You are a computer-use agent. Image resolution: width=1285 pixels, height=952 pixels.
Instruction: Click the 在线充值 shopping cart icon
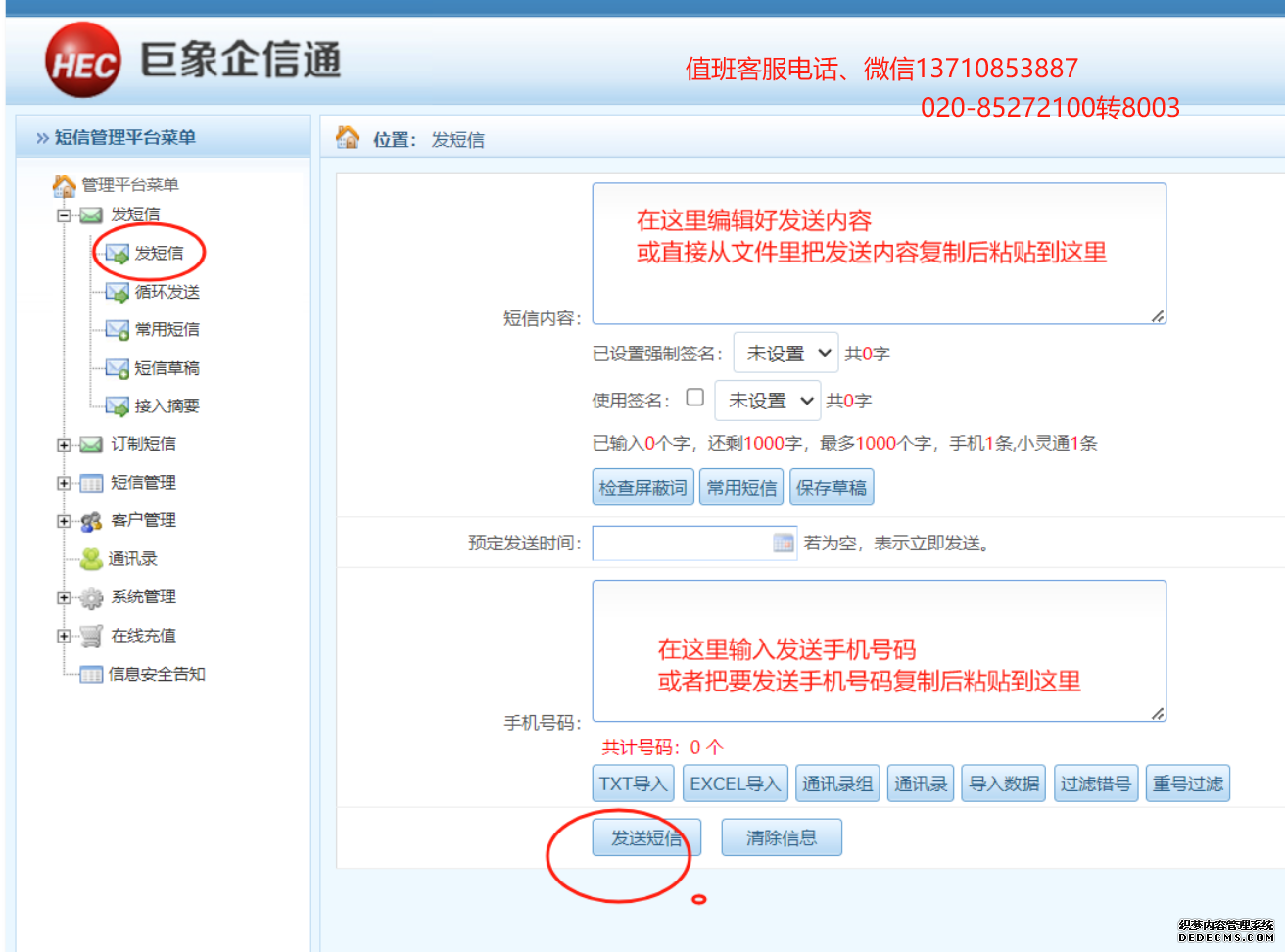point(91,636)
